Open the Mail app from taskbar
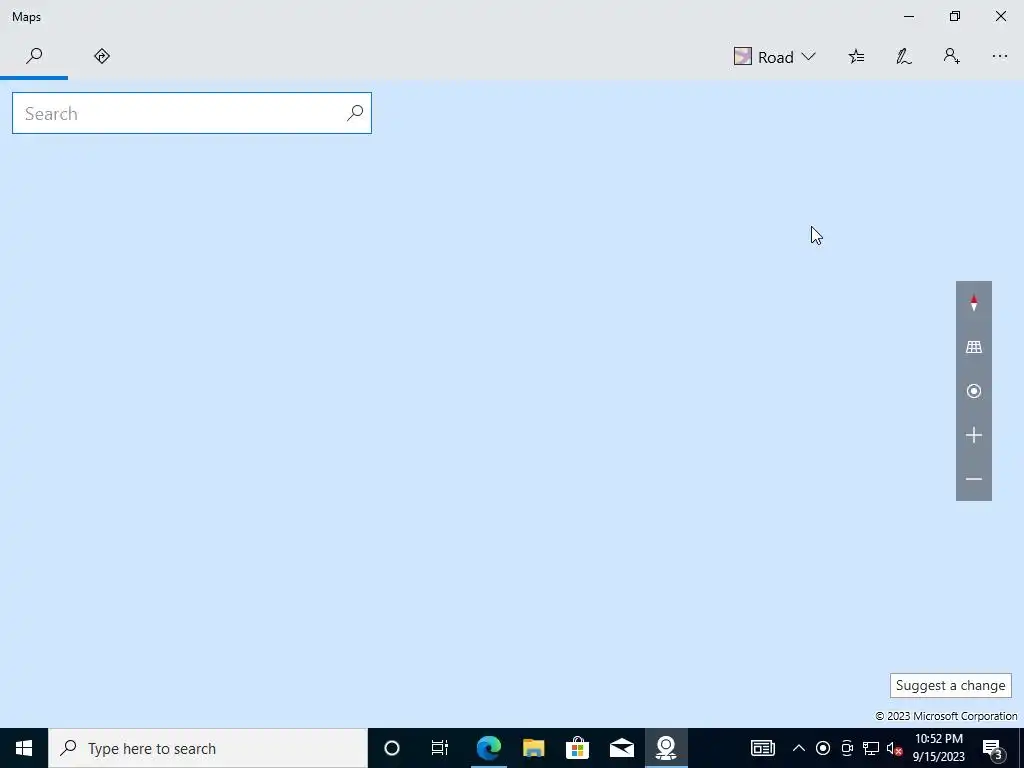This screenshot has height=768, width=1024. click(622, 748)
